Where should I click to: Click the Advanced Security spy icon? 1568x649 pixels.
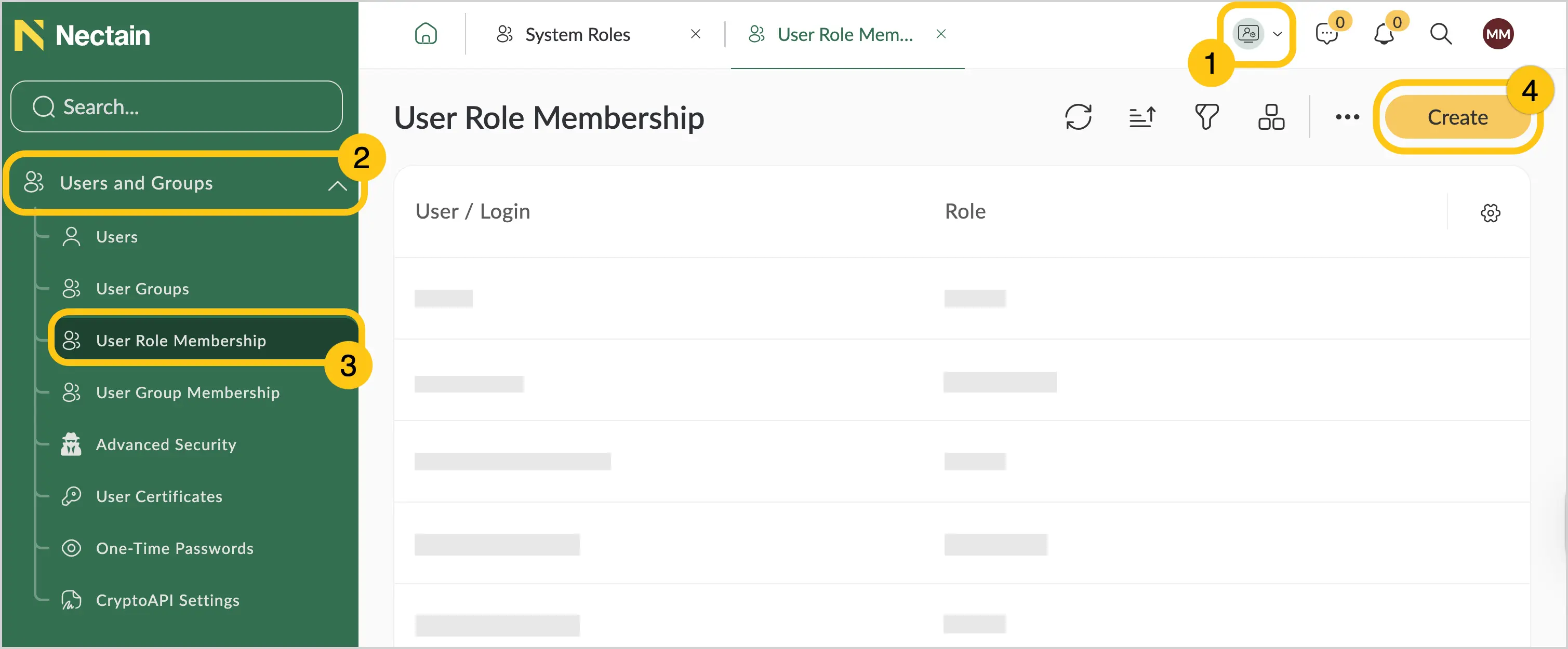(71, 444)
